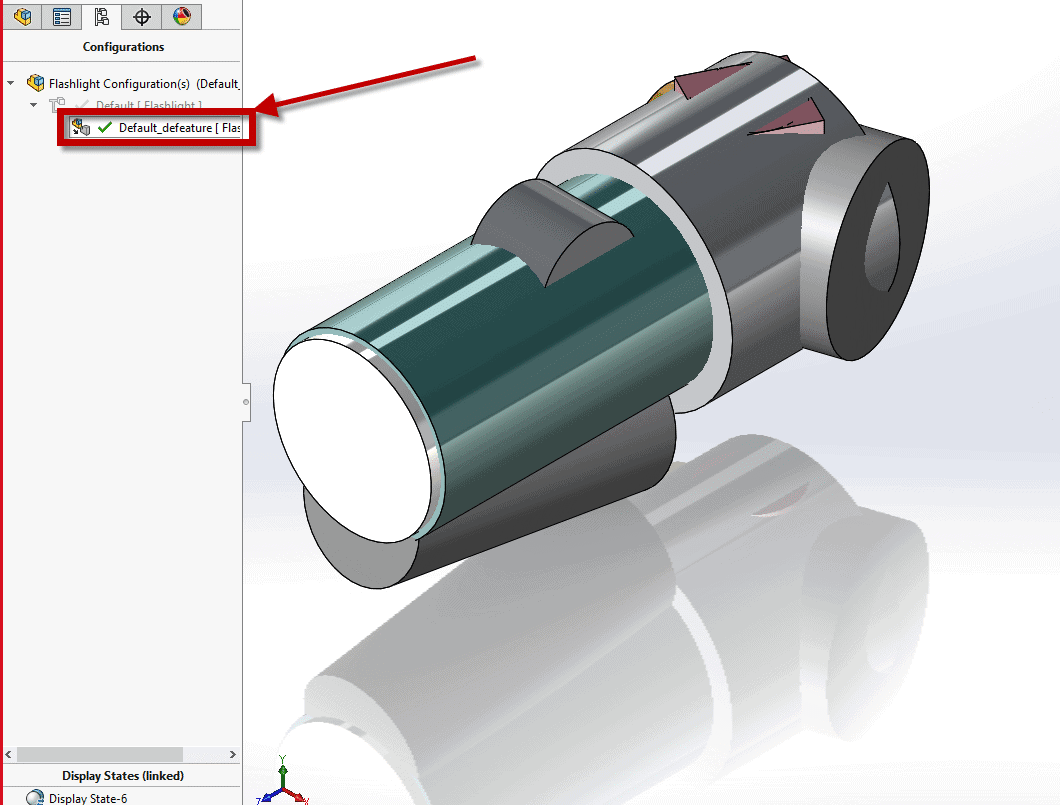1060x805 pixels.
Task: Open the DimXpertManager crosshair tab
Action: 142,16
